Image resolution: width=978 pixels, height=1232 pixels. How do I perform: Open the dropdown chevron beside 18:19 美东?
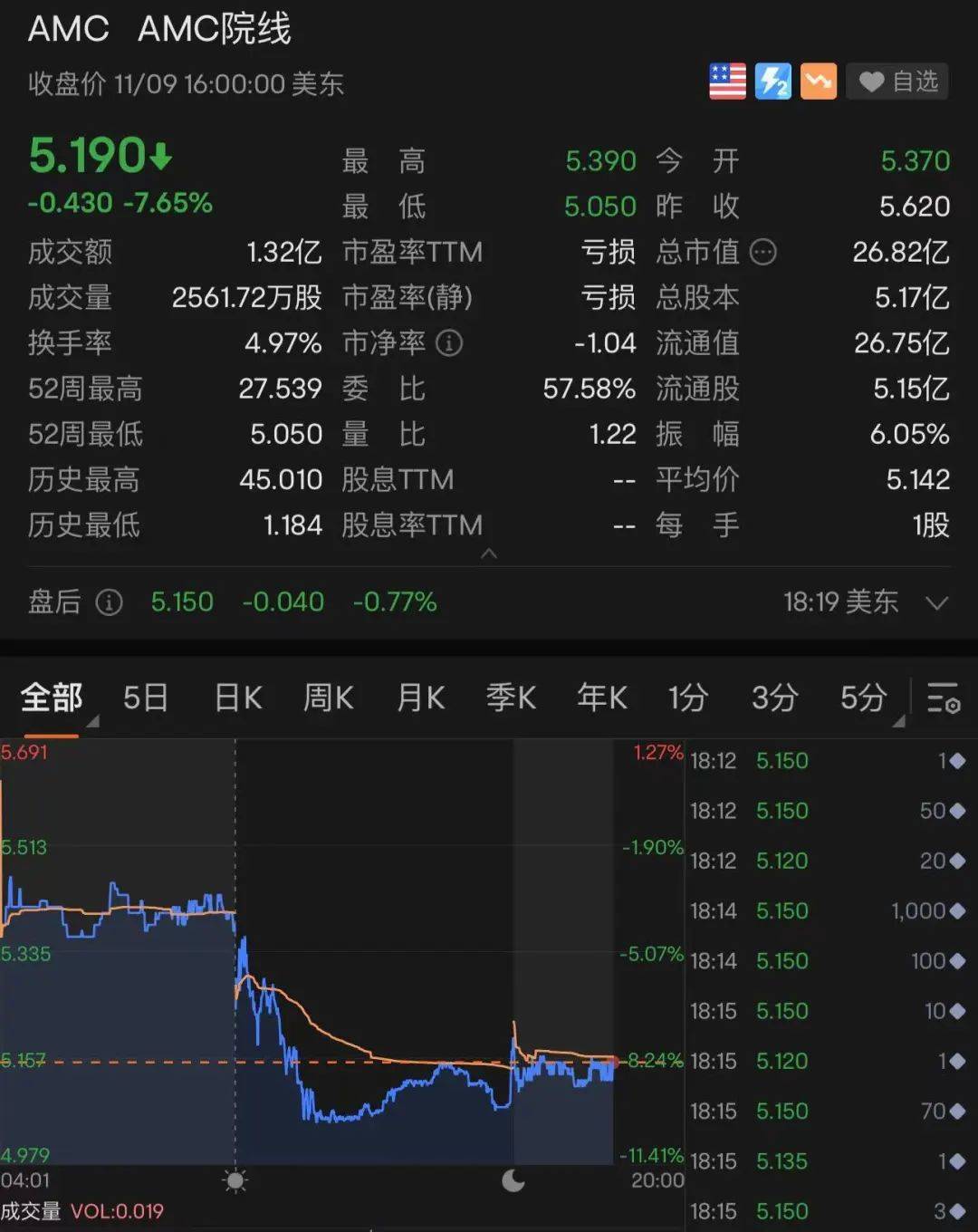tap(938, 602)
